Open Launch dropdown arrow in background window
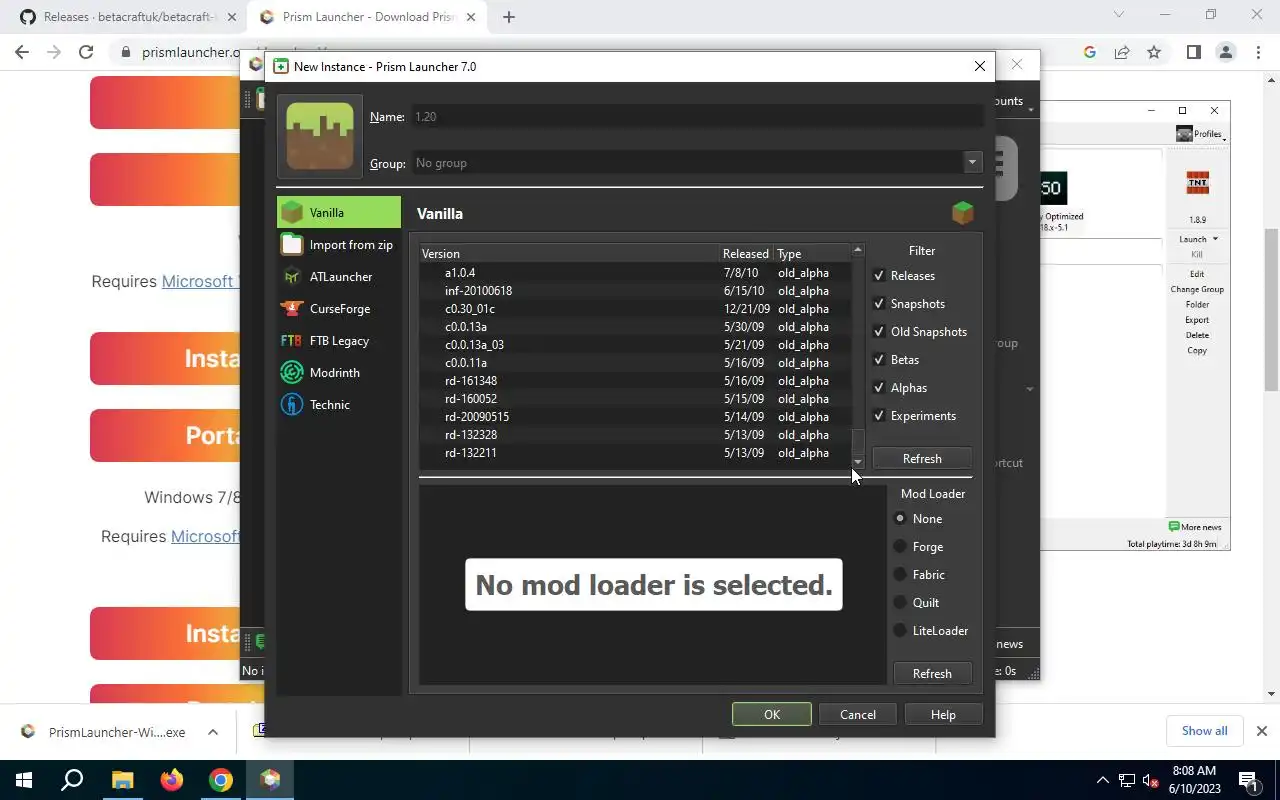 [x=1215, y=239]
